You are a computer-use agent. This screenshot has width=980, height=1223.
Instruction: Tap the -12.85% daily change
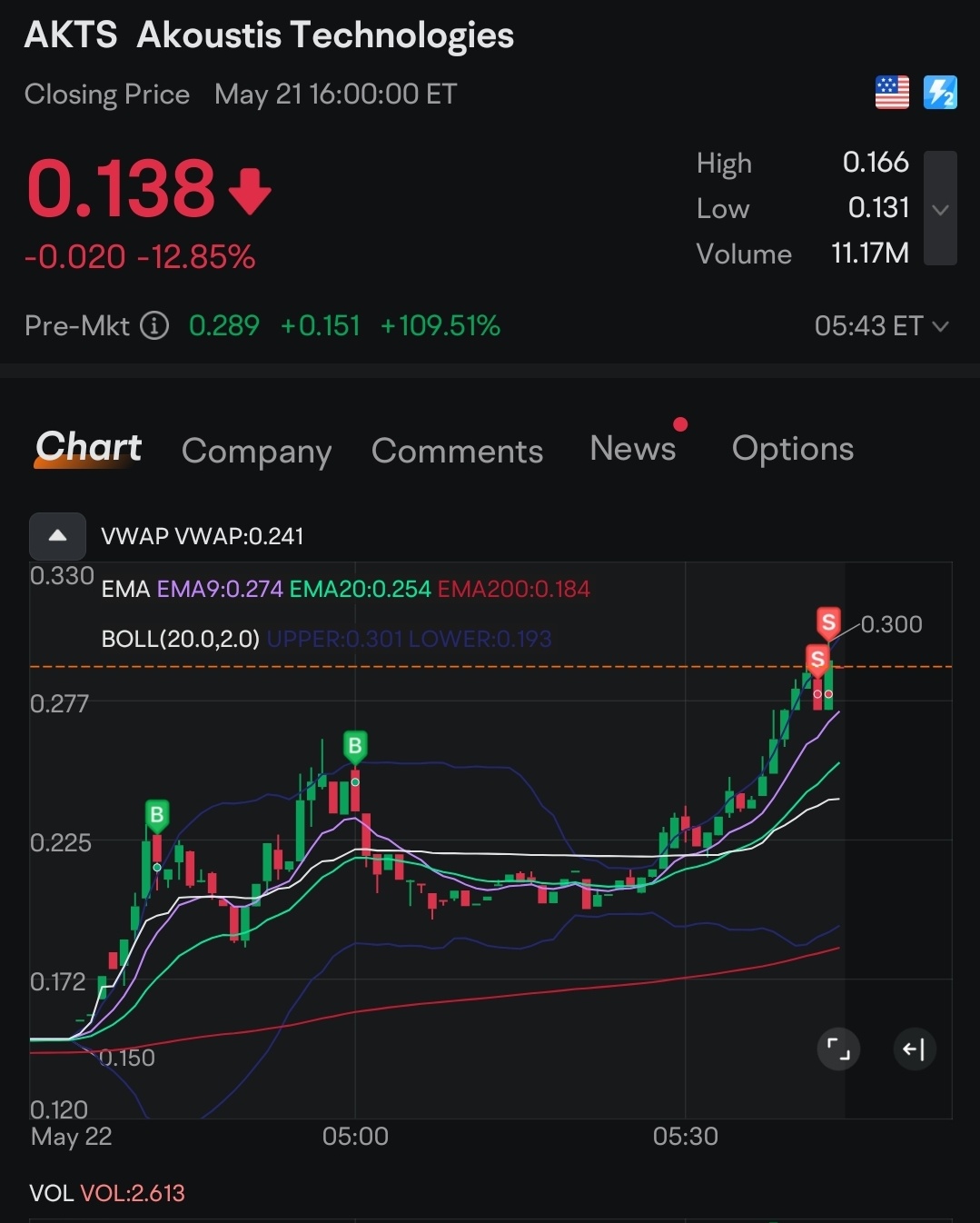196,257
